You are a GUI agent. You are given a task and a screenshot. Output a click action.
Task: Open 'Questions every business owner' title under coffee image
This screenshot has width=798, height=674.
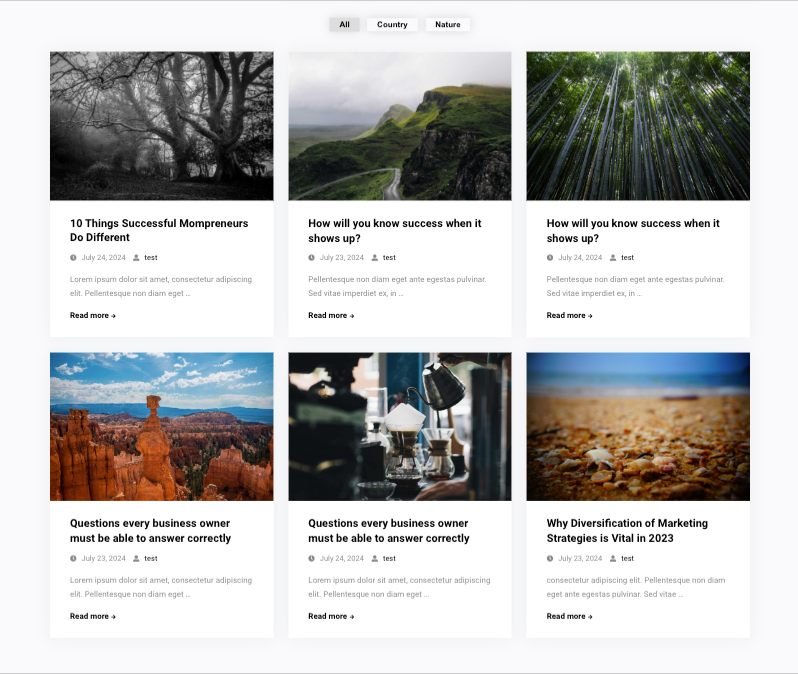point(388,530)
